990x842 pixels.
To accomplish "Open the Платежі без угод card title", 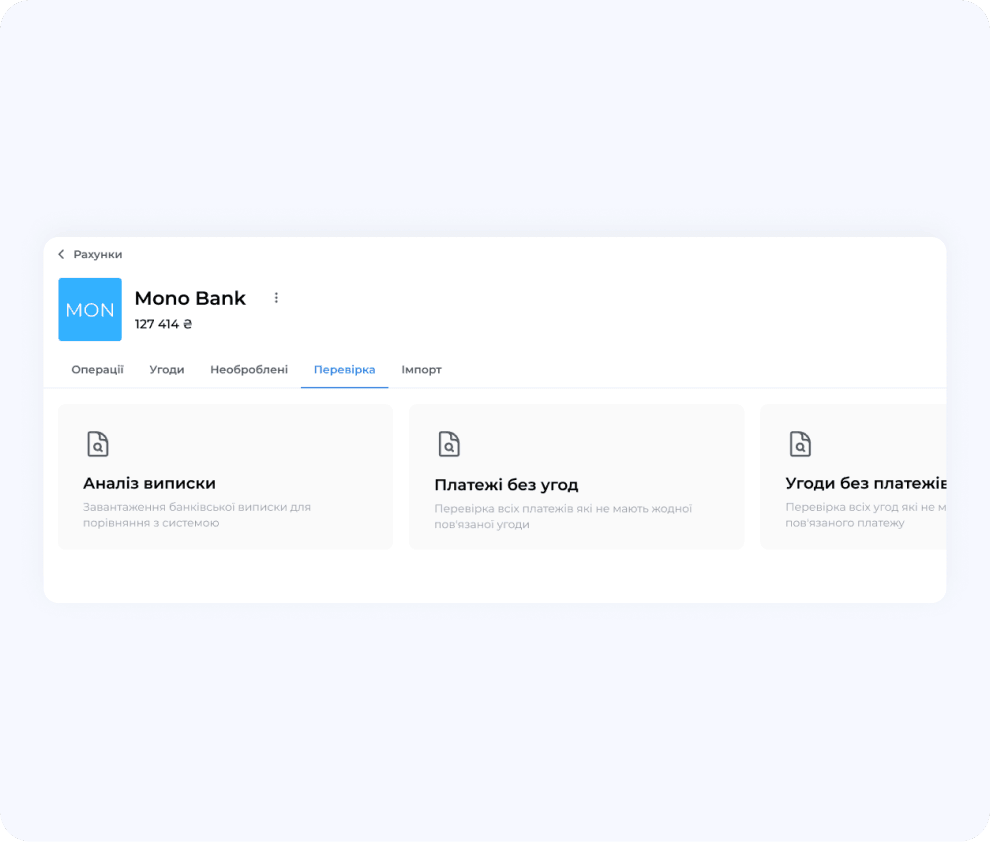I will coord(506,485).
